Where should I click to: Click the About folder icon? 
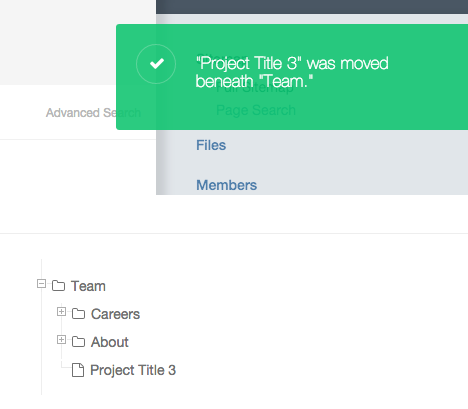78,342
